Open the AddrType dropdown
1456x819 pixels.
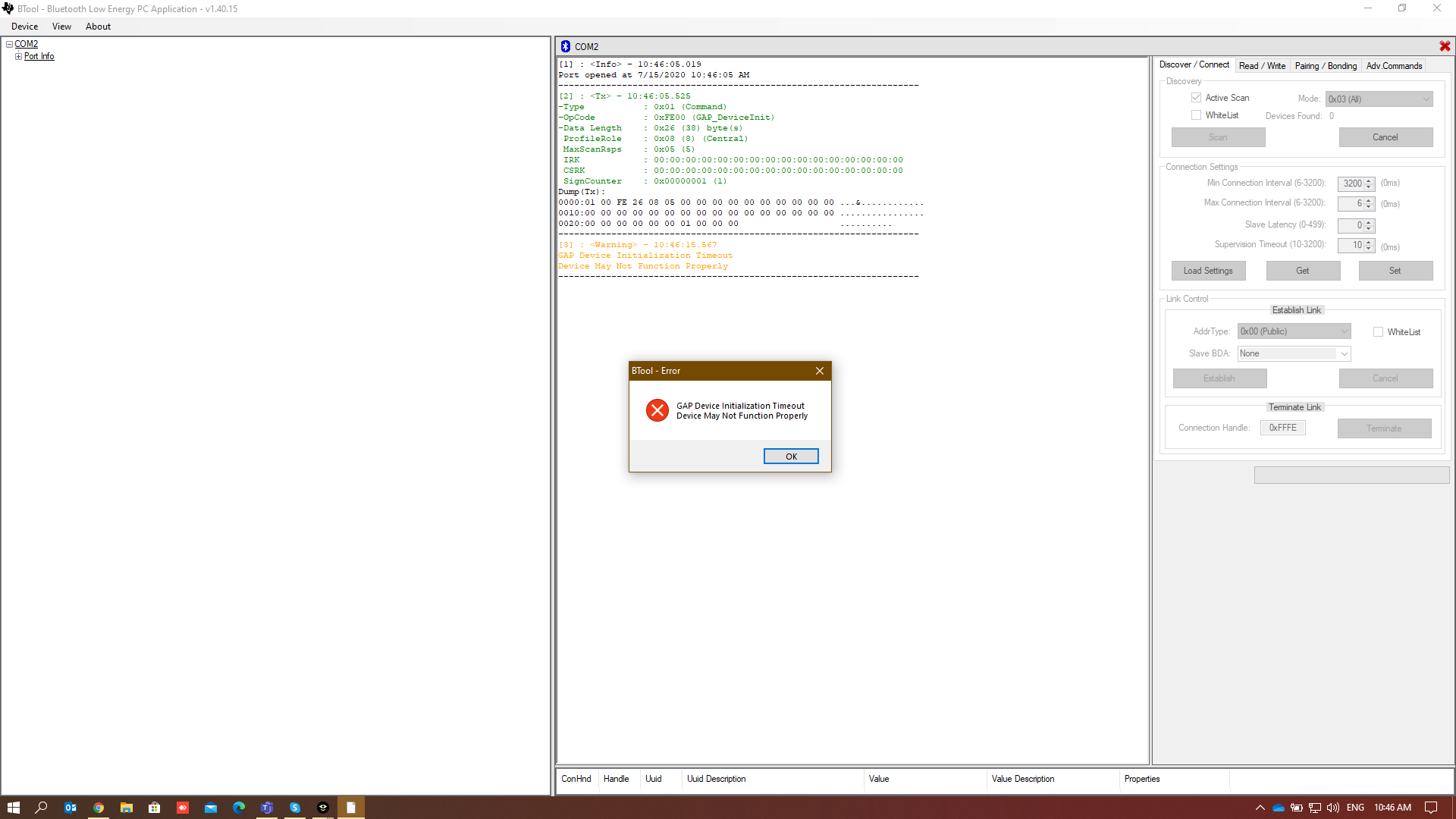1294,331
